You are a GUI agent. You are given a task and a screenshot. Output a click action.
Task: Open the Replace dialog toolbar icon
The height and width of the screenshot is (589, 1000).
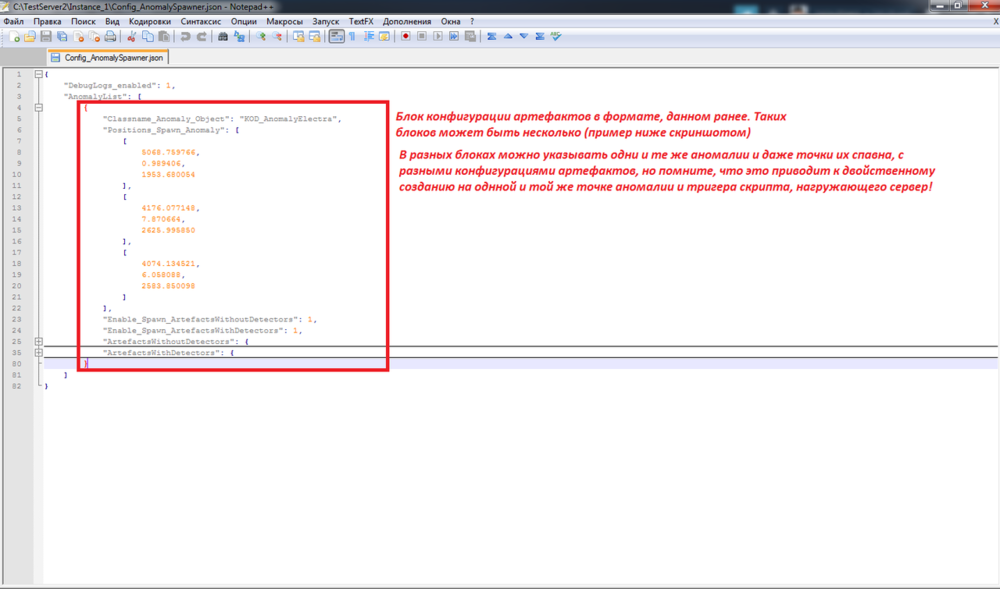(x=239, y=37)
